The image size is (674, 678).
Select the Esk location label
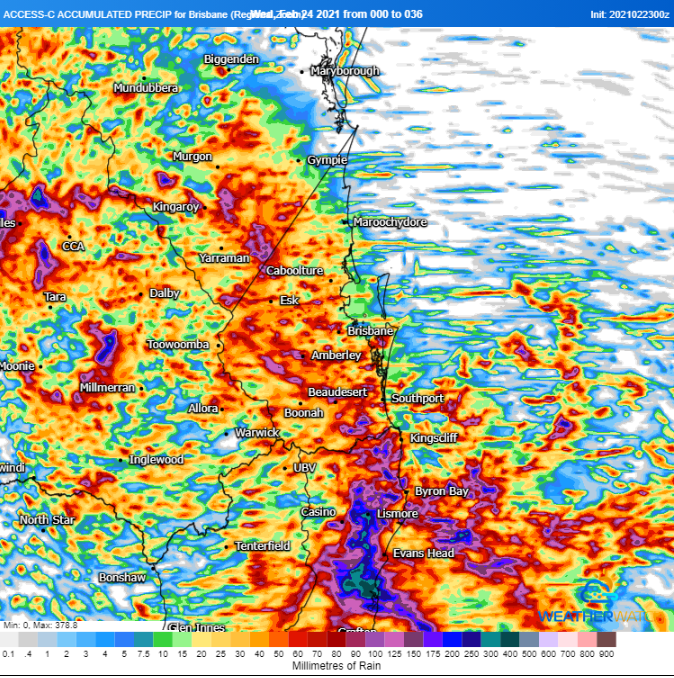(x=289, y=301)
